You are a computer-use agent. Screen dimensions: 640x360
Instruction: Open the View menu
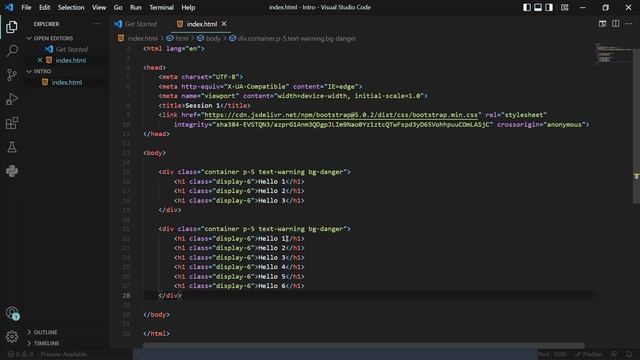pyautogui.click(x=99, y=7)
